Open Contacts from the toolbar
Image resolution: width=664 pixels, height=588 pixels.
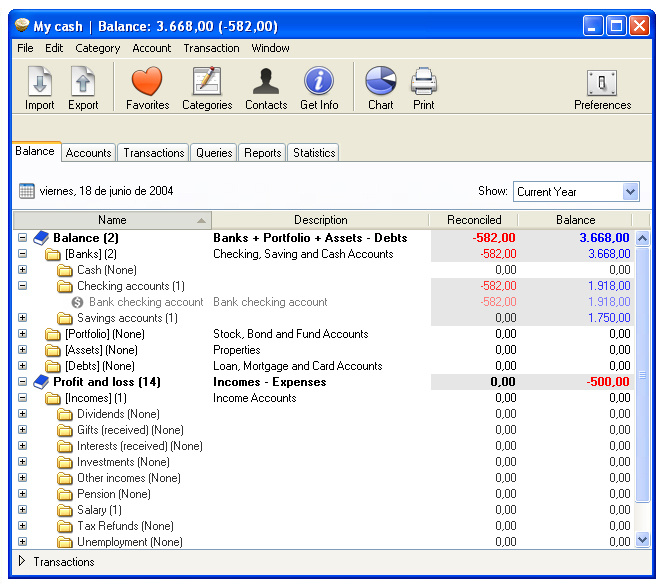(266, 87)
